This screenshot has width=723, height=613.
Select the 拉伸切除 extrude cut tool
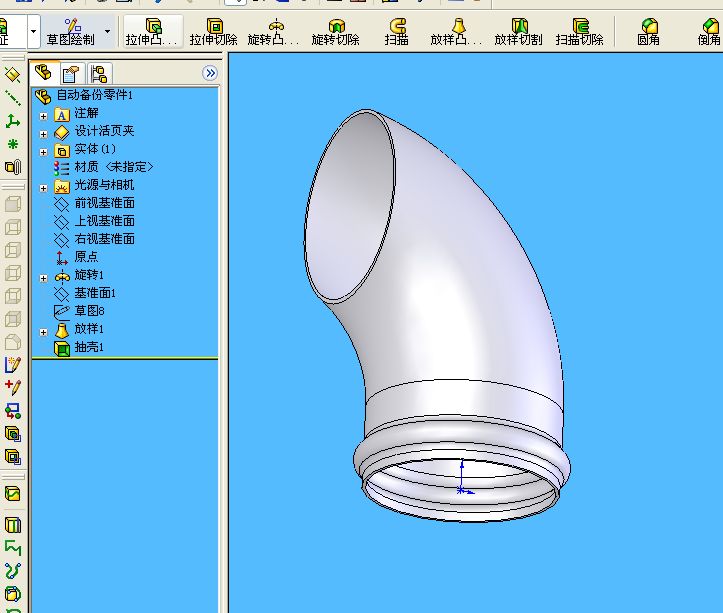pos(213,32)
